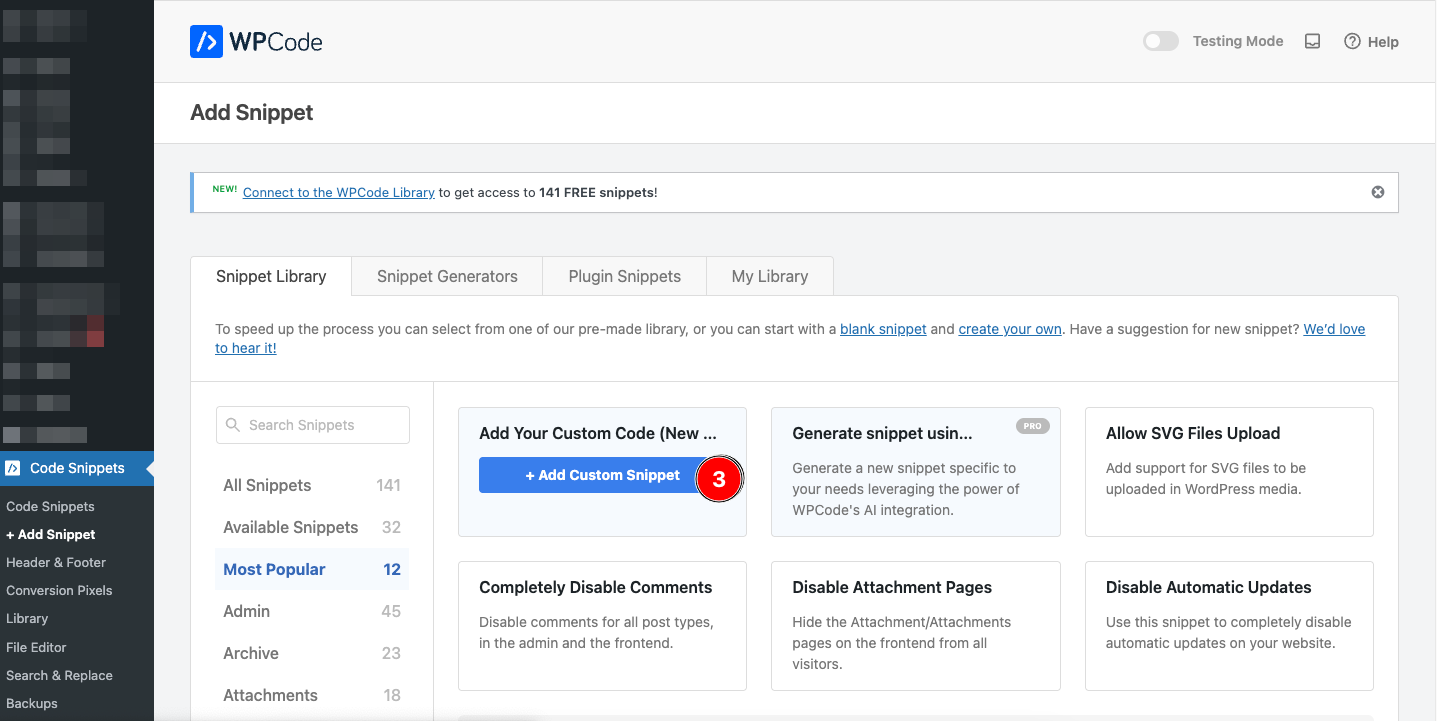Select the Attachments snippet category

312,695
